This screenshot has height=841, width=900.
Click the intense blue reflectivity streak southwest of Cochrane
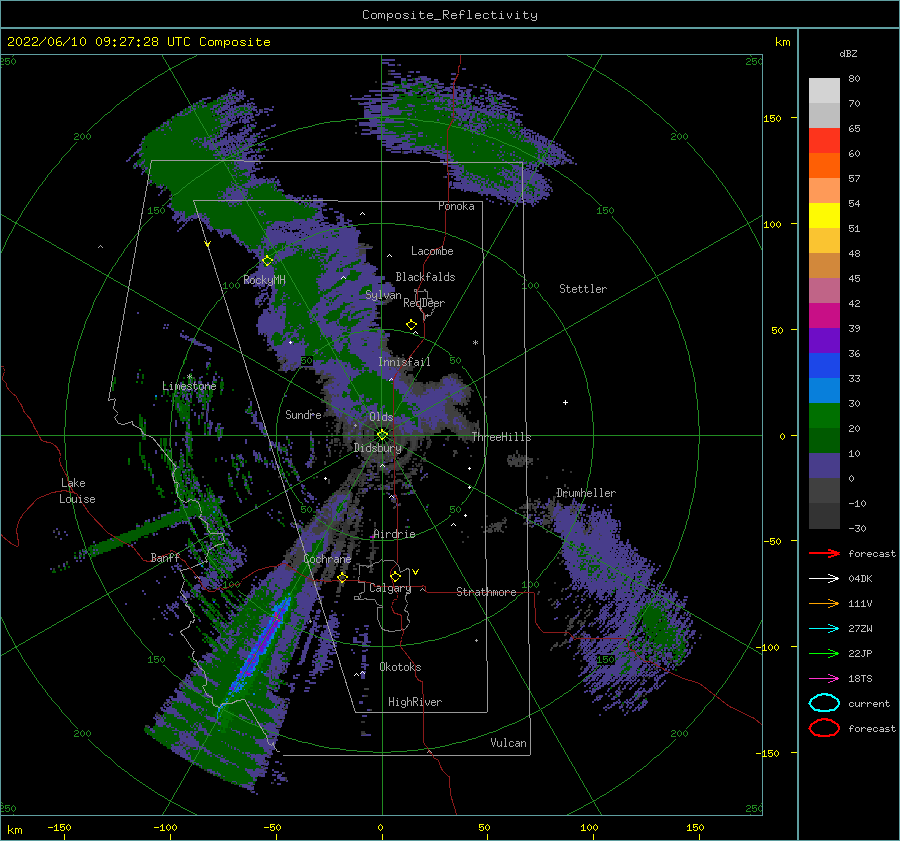(x=258, y=646)
